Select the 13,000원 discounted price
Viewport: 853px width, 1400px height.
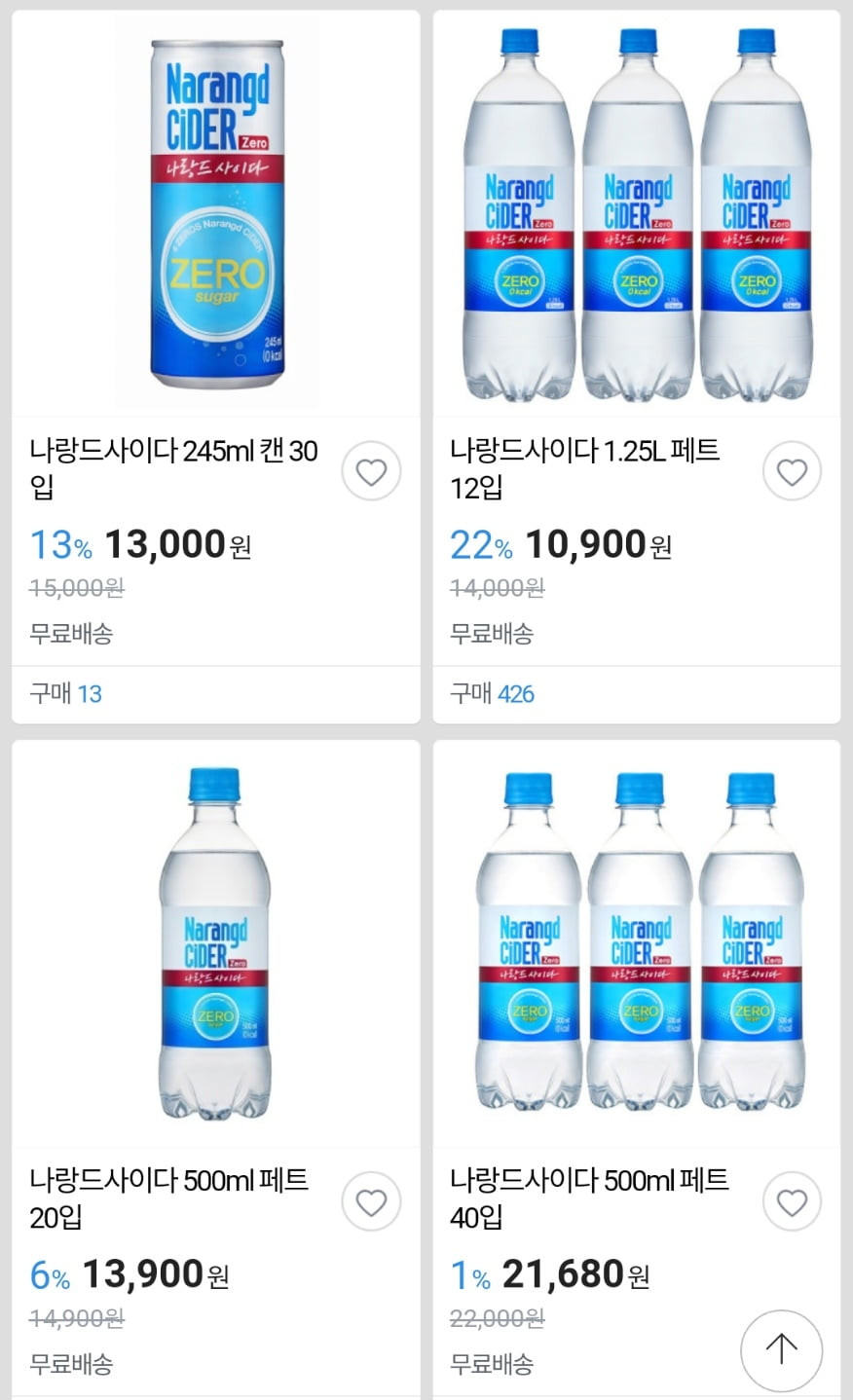(x=177, y=545)
